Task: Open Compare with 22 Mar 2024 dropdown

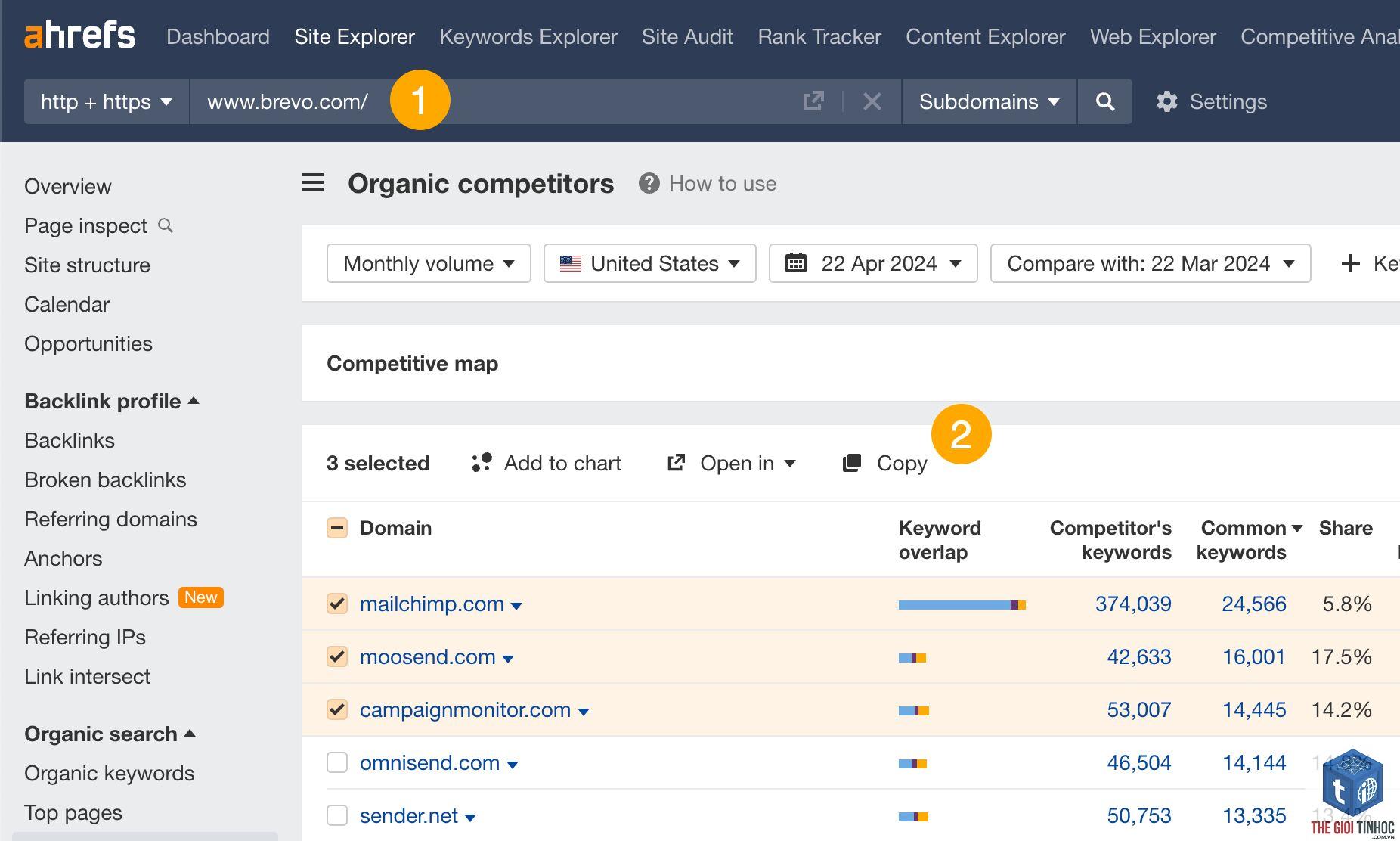Action: point(1151,263)
